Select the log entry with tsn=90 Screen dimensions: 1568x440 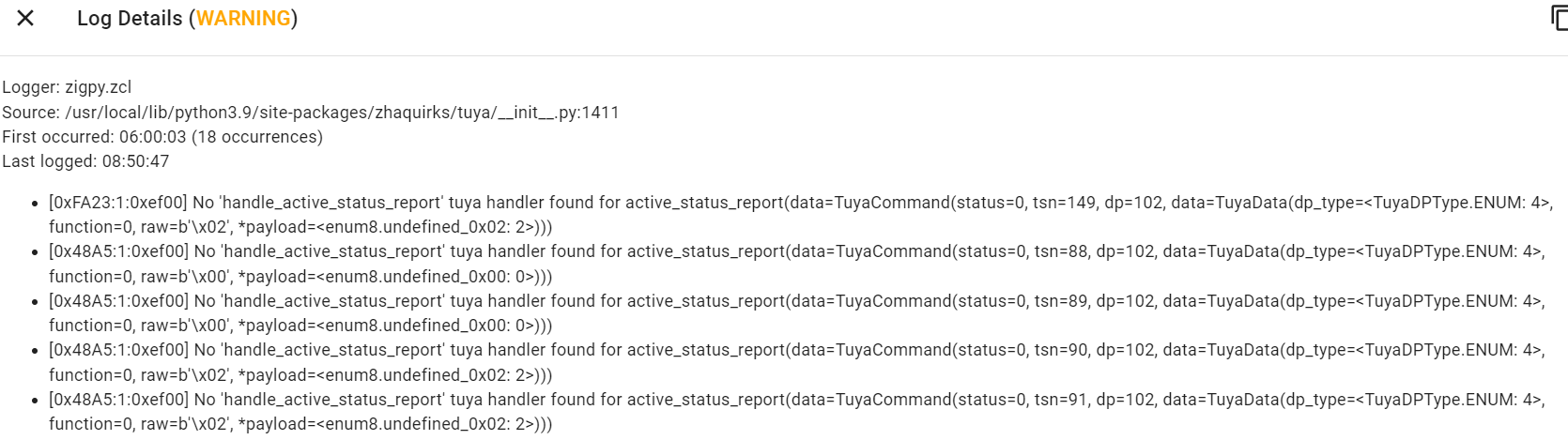pos(797,362)
